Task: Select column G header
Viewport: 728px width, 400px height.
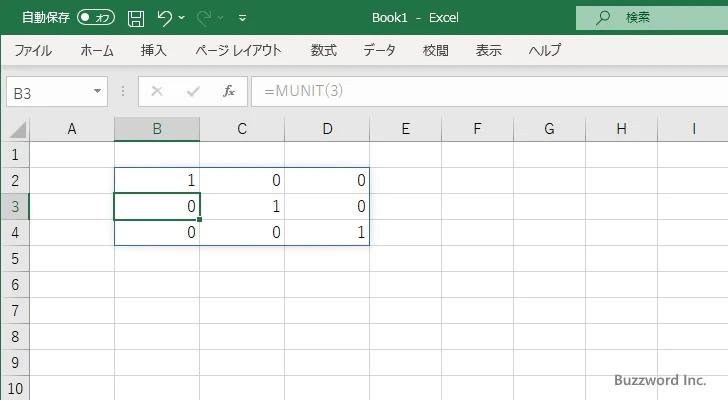Action: [549, 129]
